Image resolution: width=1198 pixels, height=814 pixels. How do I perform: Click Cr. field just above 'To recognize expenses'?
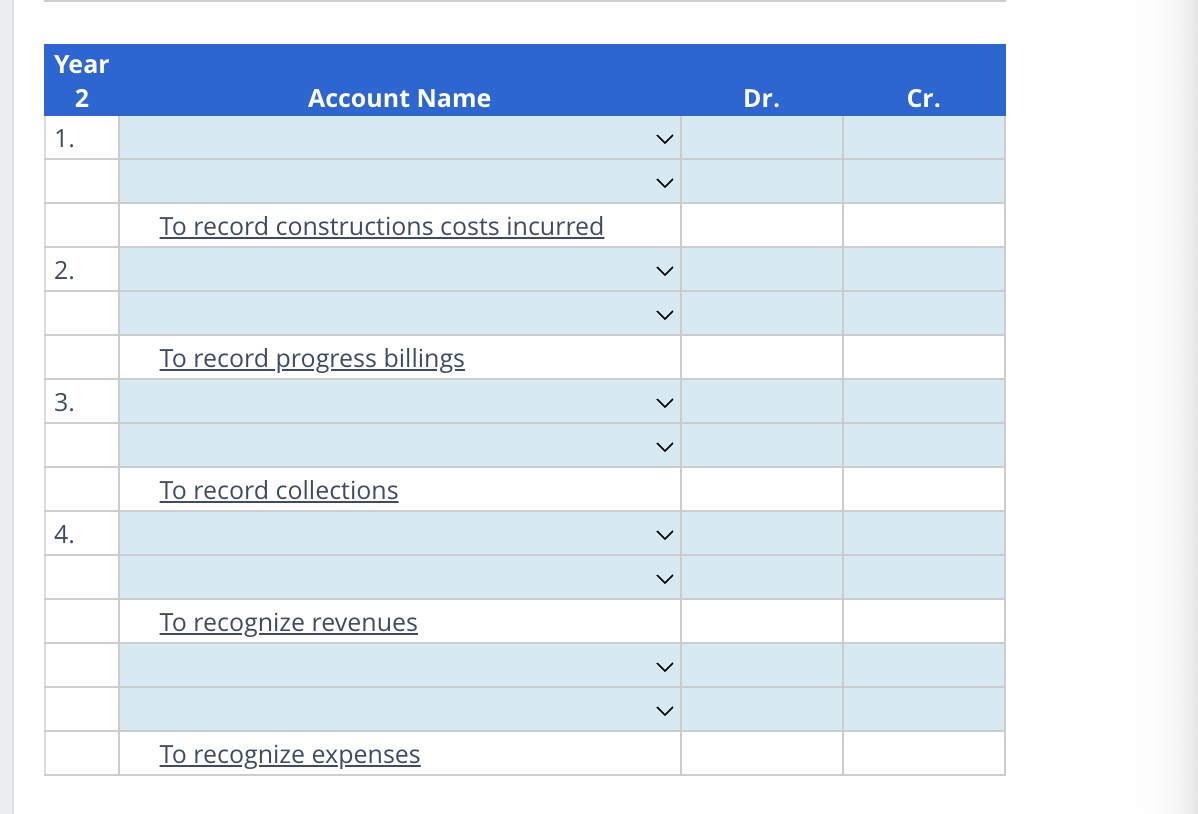point(924,710)
